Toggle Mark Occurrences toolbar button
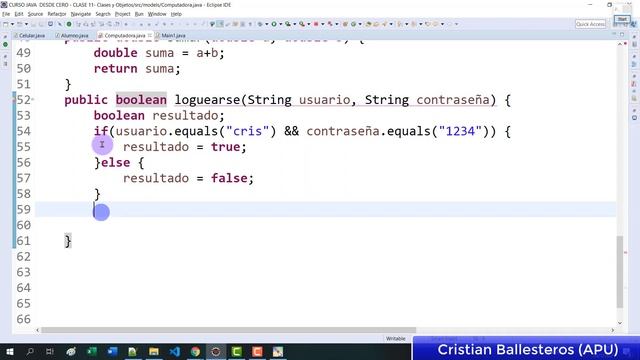This screenshot has width=640, height=360. pyautogui.click(x=212, y=24)
